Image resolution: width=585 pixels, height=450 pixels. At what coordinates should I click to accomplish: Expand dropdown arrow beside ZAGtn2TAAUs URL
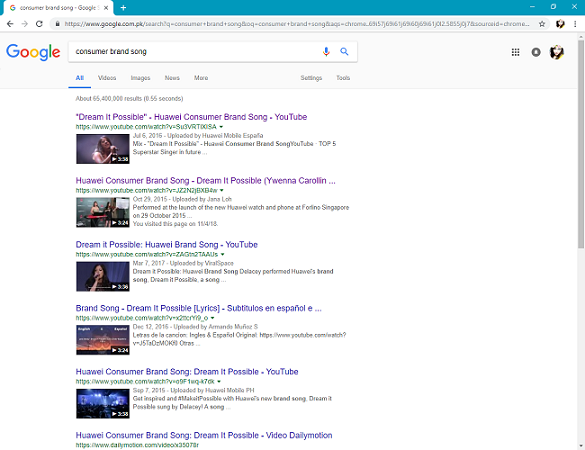[x=223, y=254]
